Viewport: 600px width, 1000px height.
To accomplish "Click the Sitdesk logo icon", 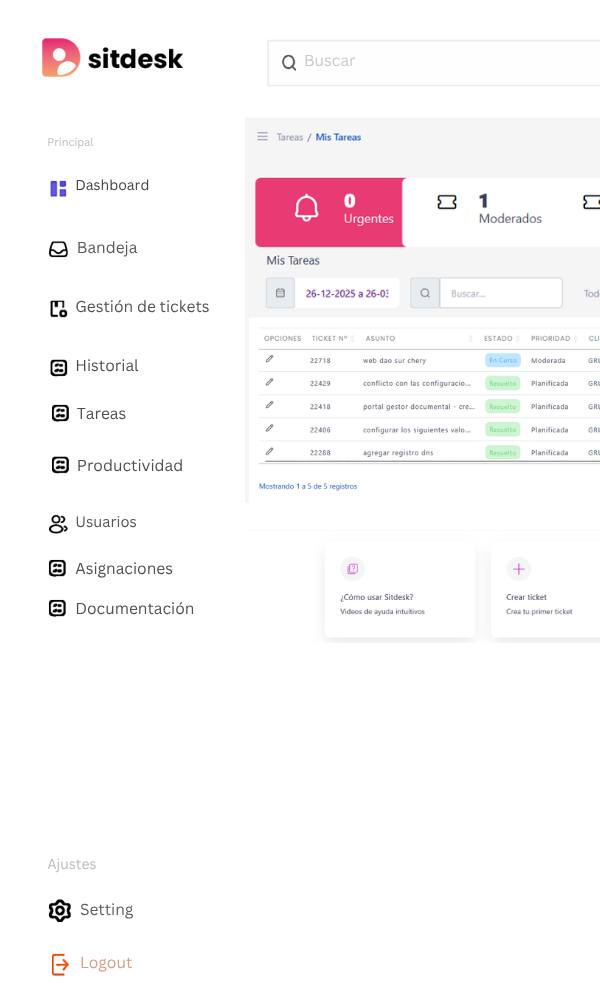I will click(60, 58).
